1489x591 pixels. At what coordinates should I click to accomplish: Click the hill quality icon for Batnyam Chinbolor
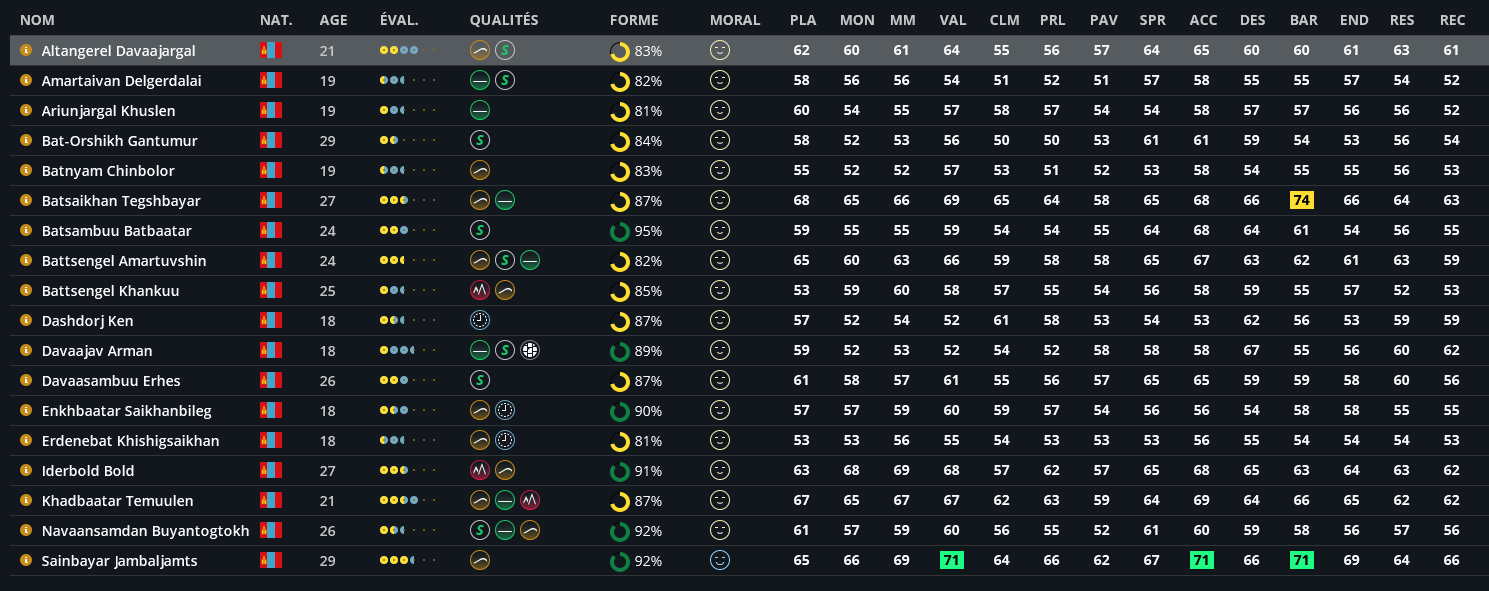pyautogui.click(x=480, y=170)
